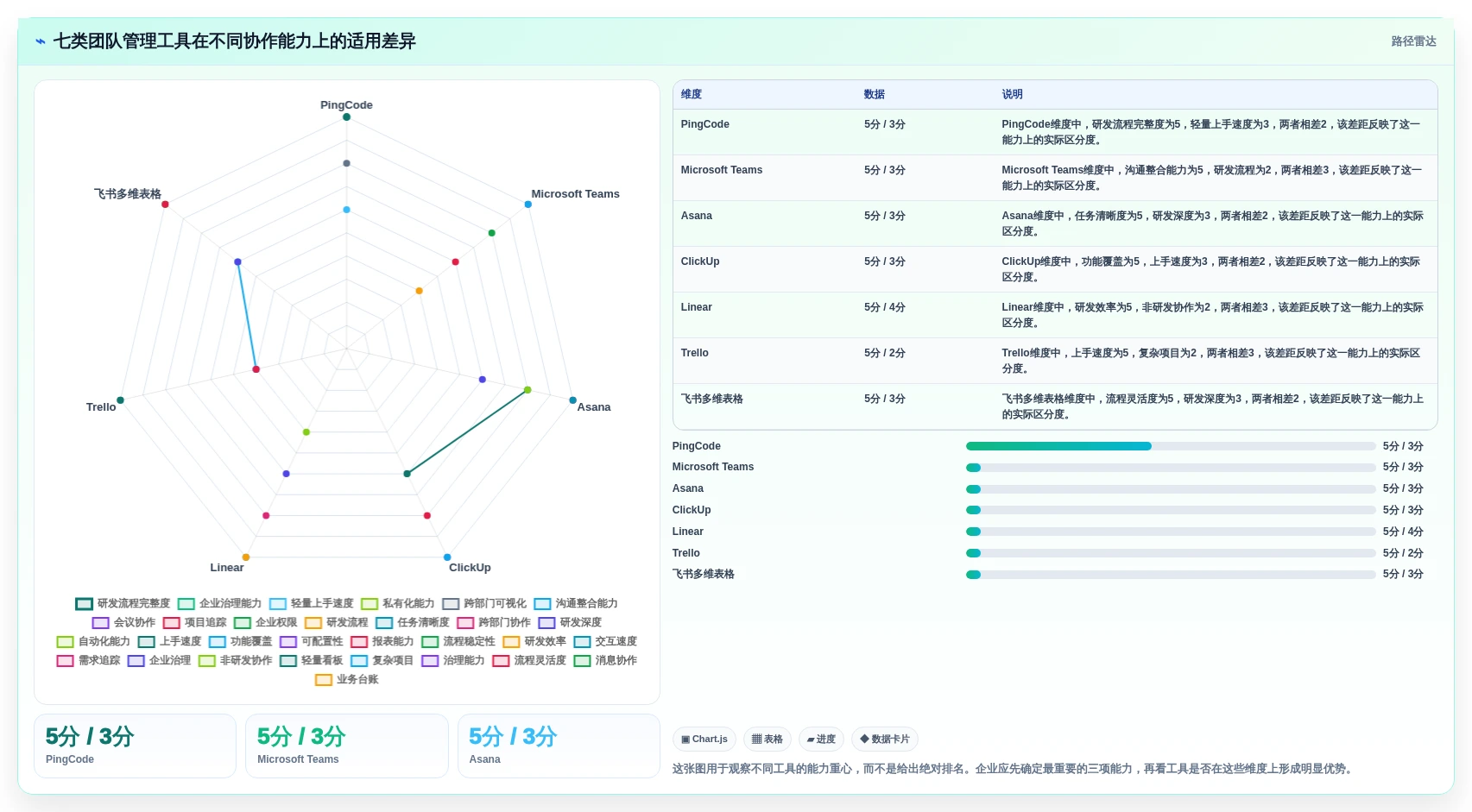Click the 跨部门协作 legend color box
This screenshot has width=1472, height=812.
(x=465, y=623)
